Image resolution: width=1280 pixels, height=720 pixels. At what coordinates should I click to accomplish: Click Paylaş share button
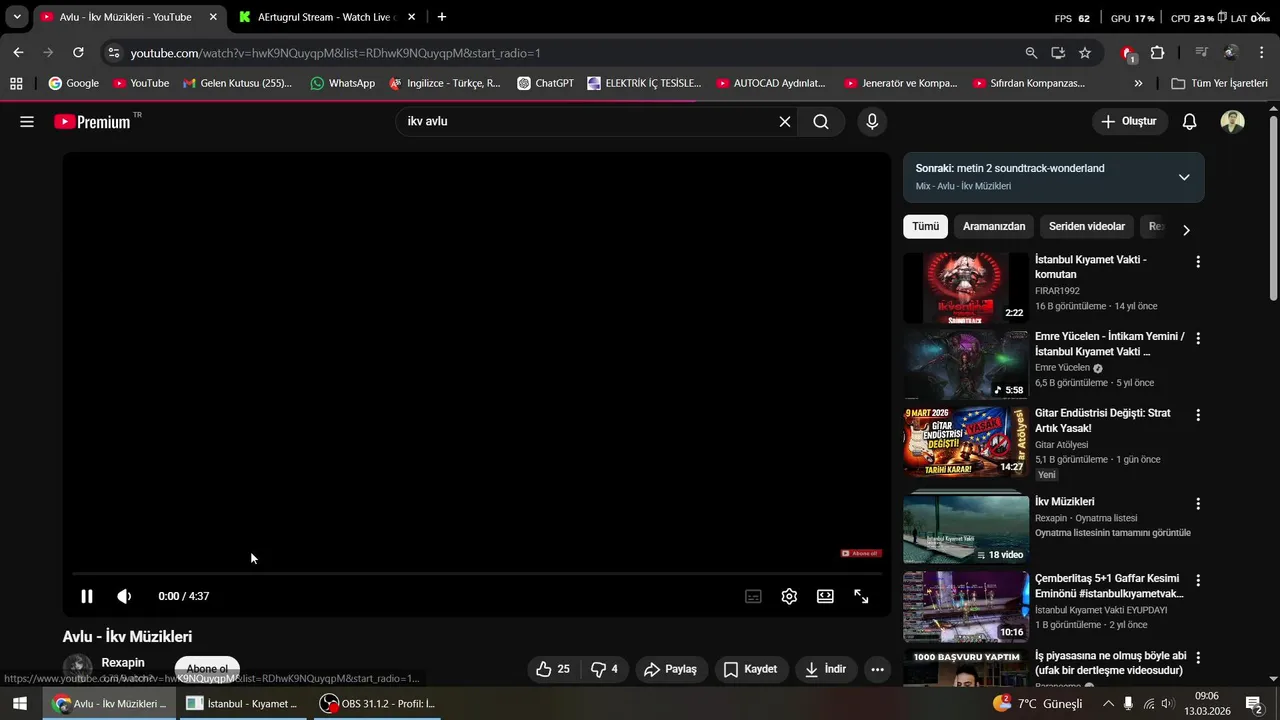click(x=671, y=669)
